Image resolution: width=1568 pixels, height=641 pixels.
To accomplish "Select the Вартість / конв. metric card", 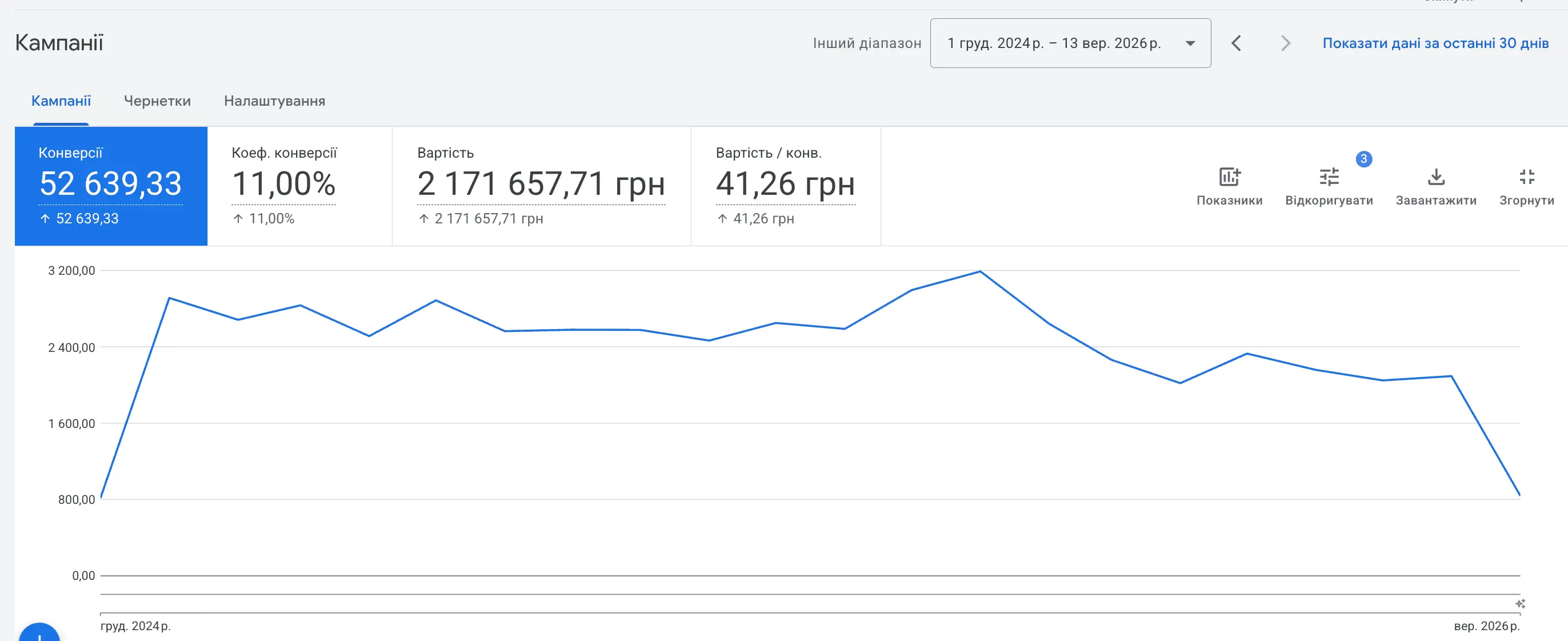I will coord(785,186).
